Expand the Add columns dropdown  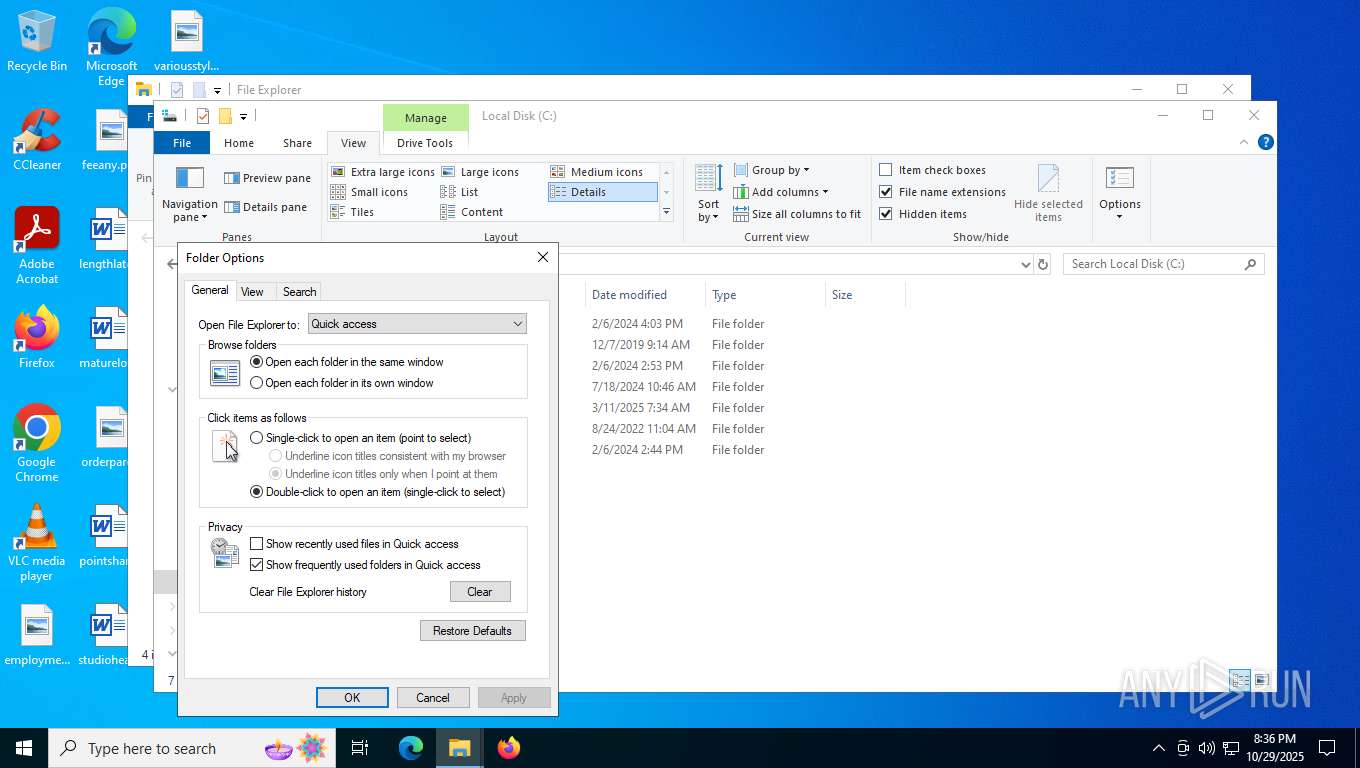point(781,192)
